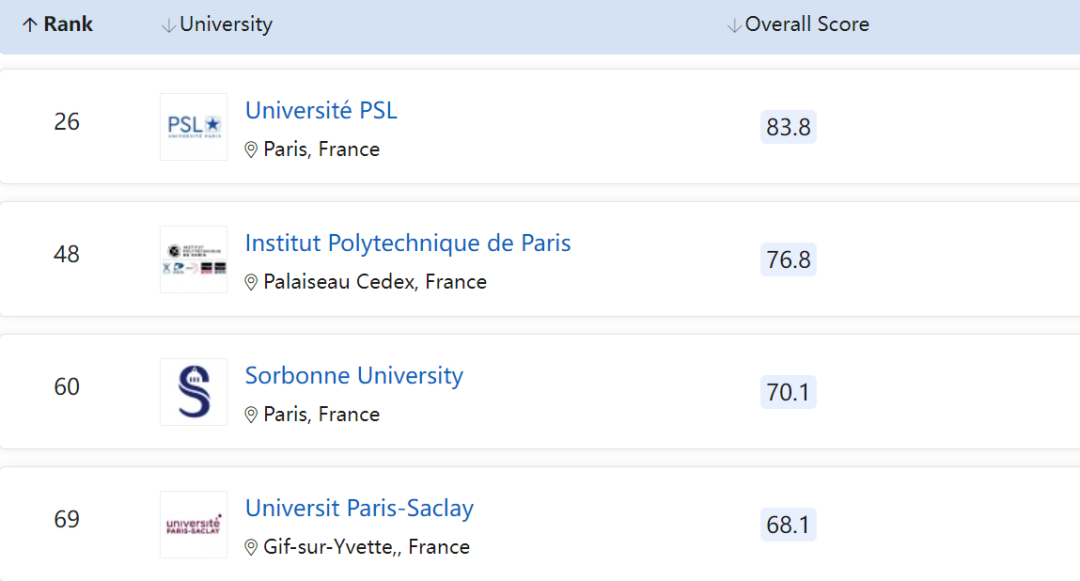
Task: Click the location pin beside Gif-sur-Yvette
Action: [x=251, y=547]
